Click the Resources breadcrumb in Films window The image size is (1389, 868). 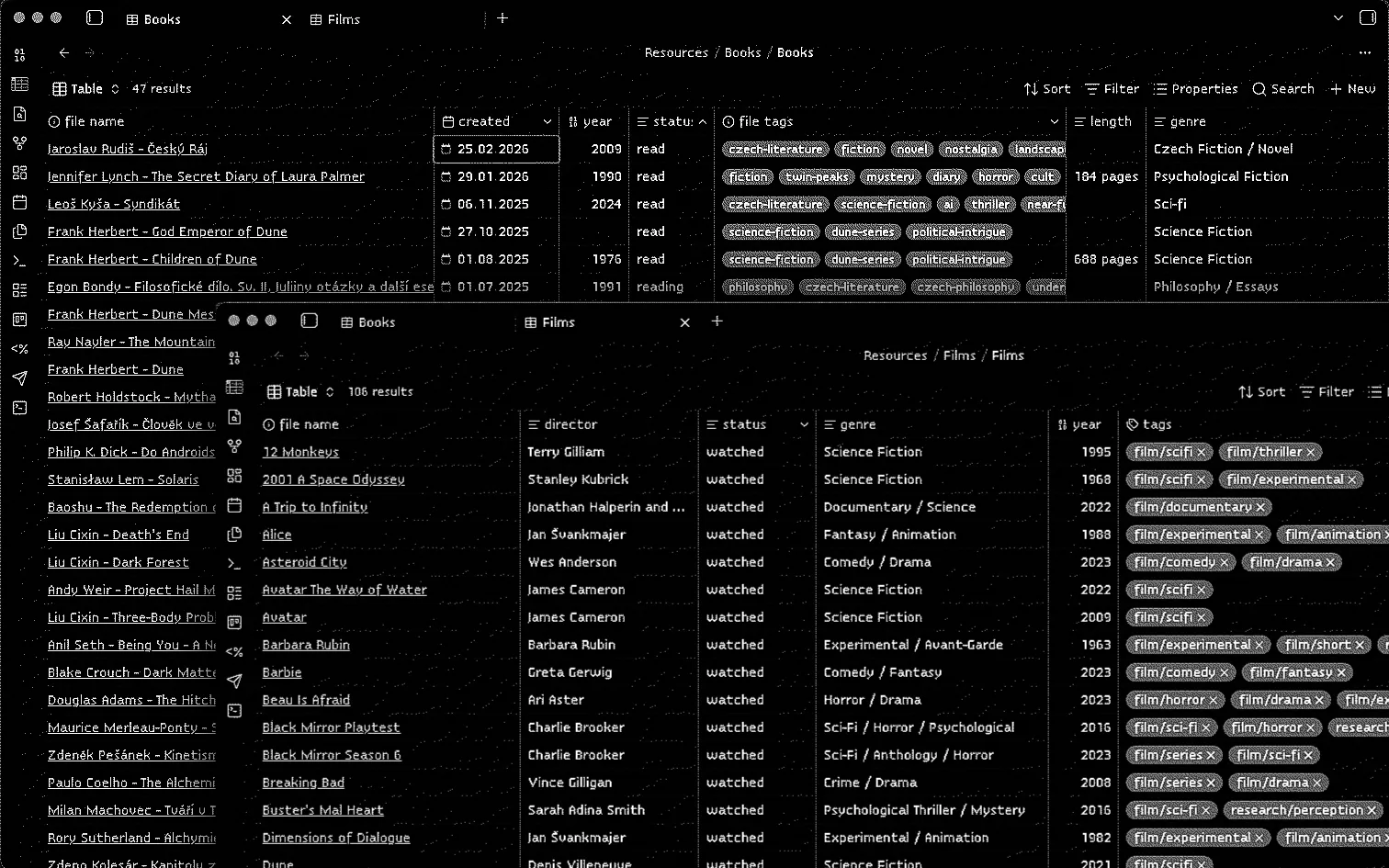click(896, 355)
